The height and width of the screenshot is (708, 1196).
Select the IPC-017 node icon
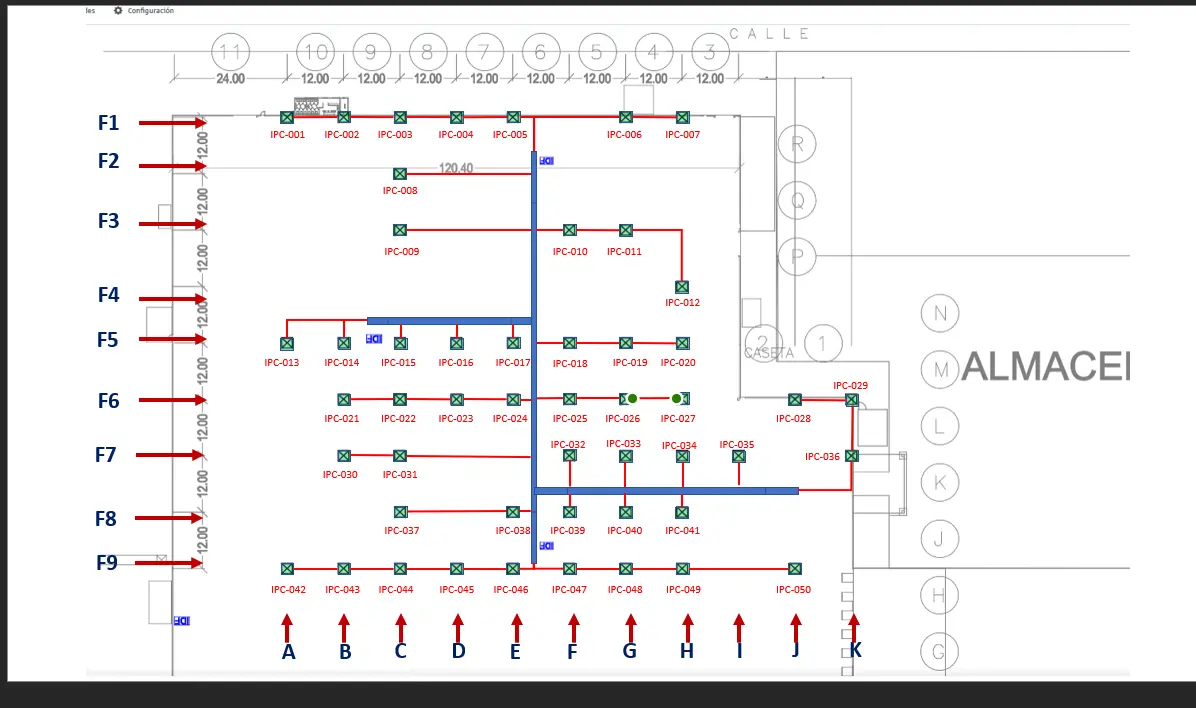[x=513, y=343]
